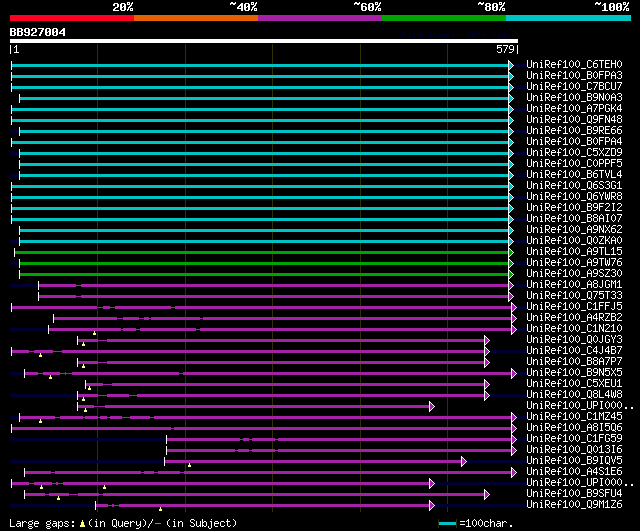The height and width of the screenshot is (531, 640).
Task: Select label UniRef100_B9N5X5
Action: (x=574, y=373)
